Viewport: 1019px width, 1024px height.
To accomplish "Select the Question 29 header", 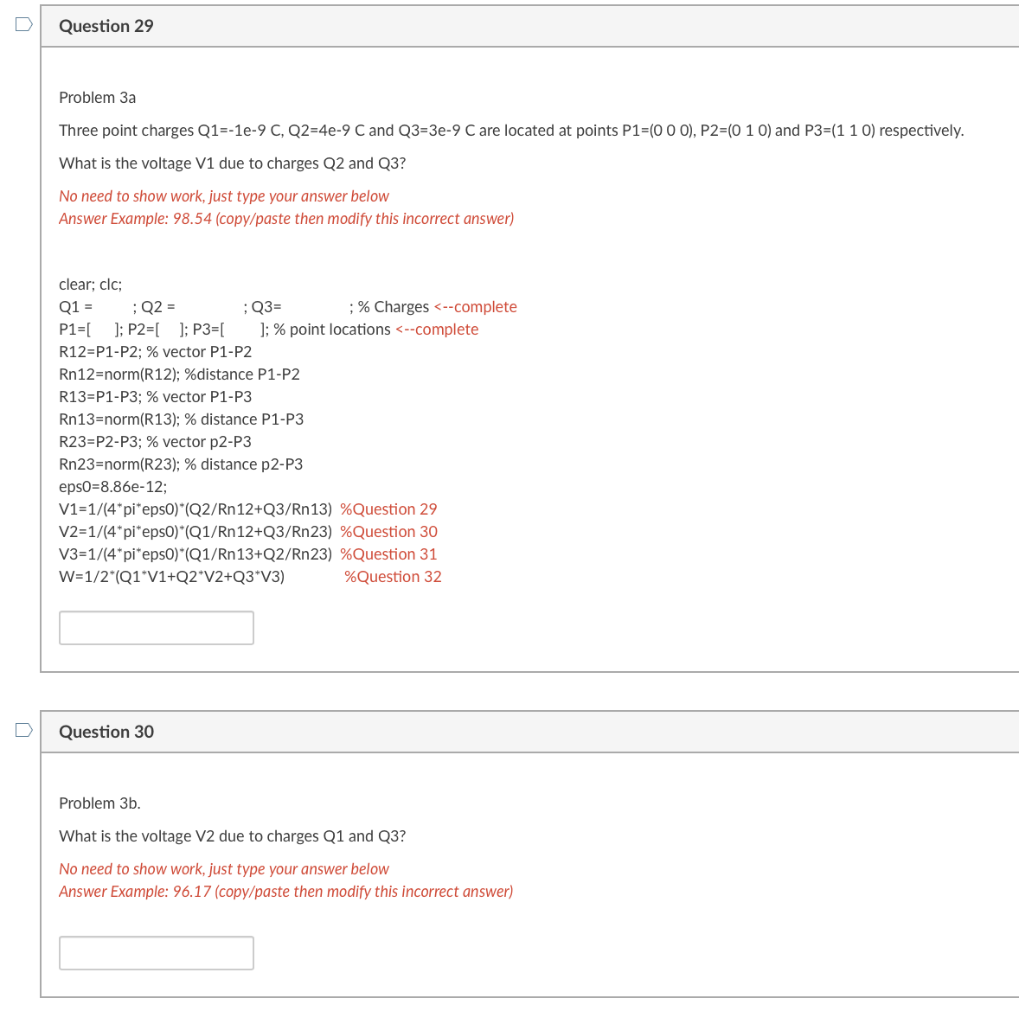I will [x=106, y=26].
